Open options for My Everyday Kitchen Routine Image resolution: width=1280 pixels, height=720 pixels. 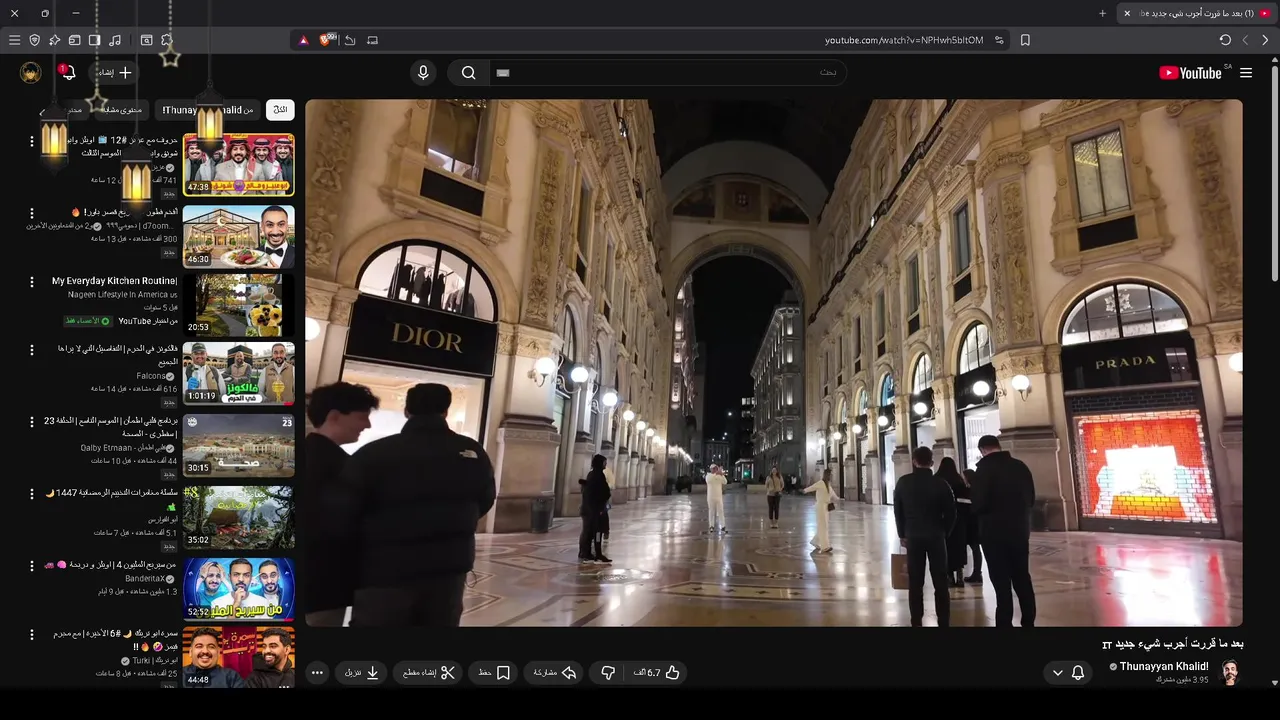[x=32, y=282]
